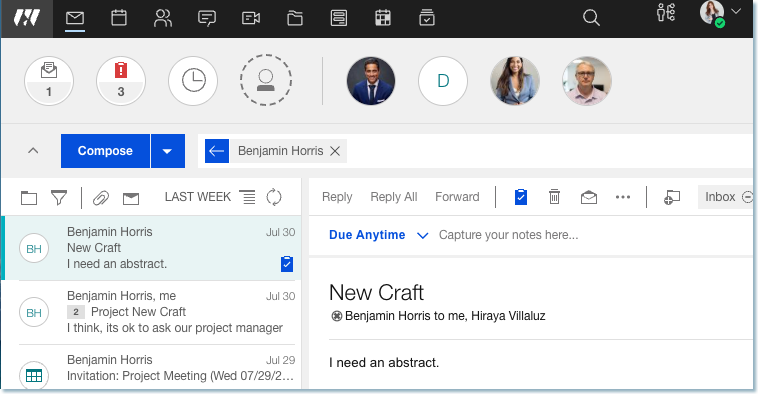The height and width of the screenshot is (394, 758).
Task: Expand the thread count badge 2
Action: pyautogui.click(x=76, y=312)
